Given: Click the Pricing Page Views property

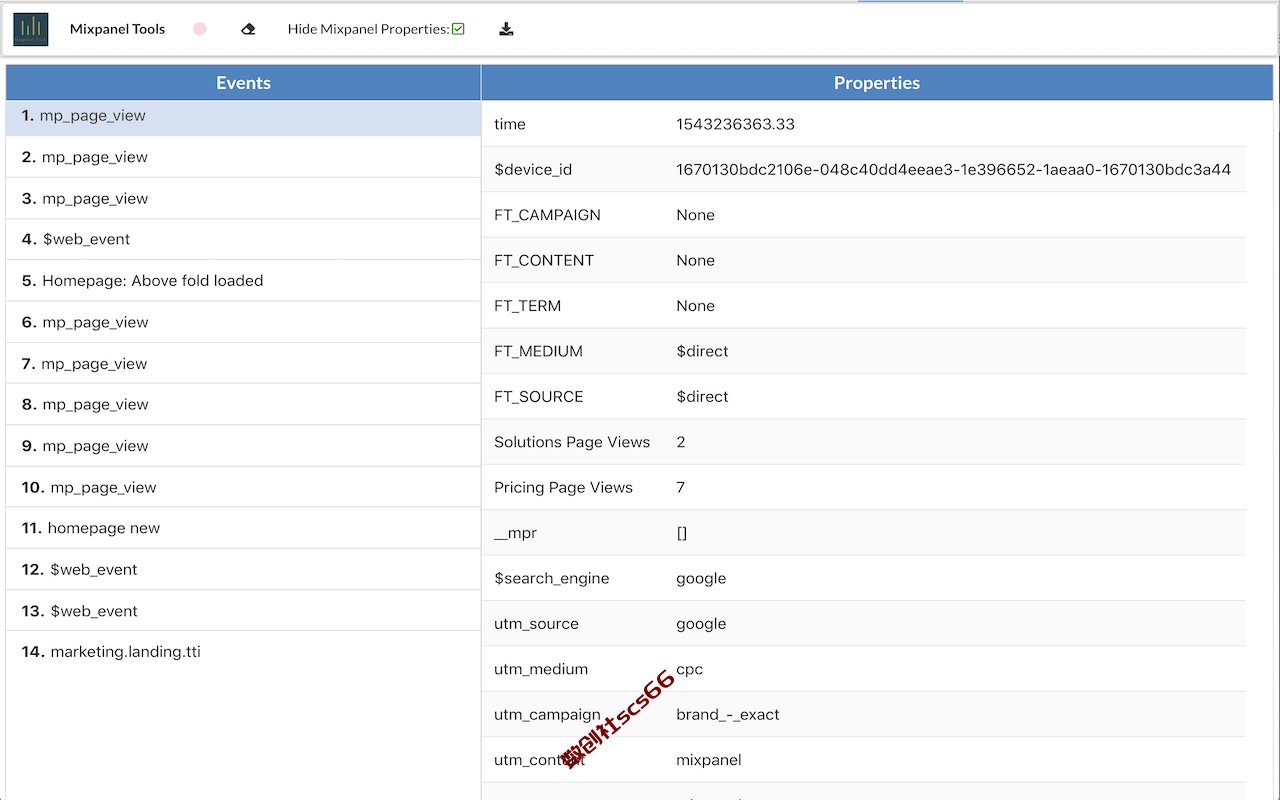Looking at the screenshot, I should [x=563, y=488].
